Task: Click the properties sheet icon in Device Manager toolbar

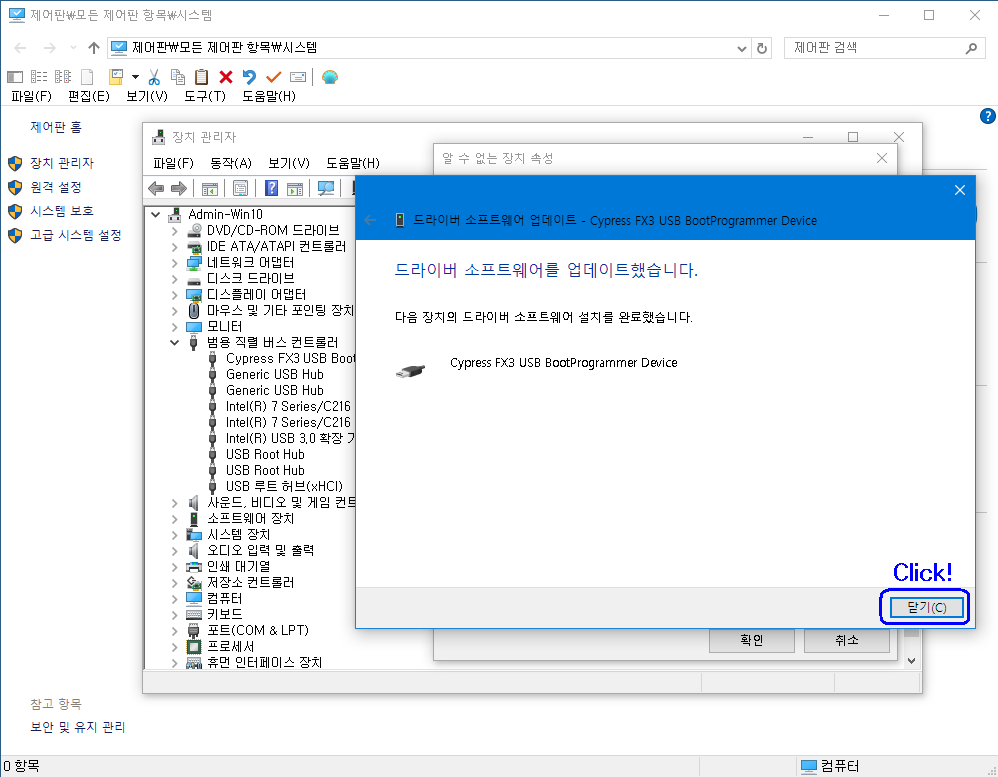Action: click(x=241, y=188)
